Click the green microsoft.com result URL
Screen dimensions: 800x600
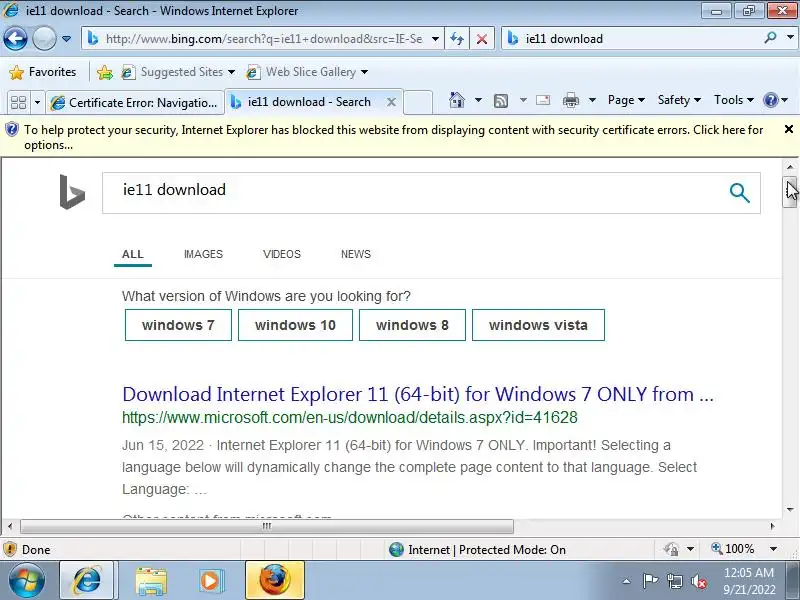(x=349, y=418)
